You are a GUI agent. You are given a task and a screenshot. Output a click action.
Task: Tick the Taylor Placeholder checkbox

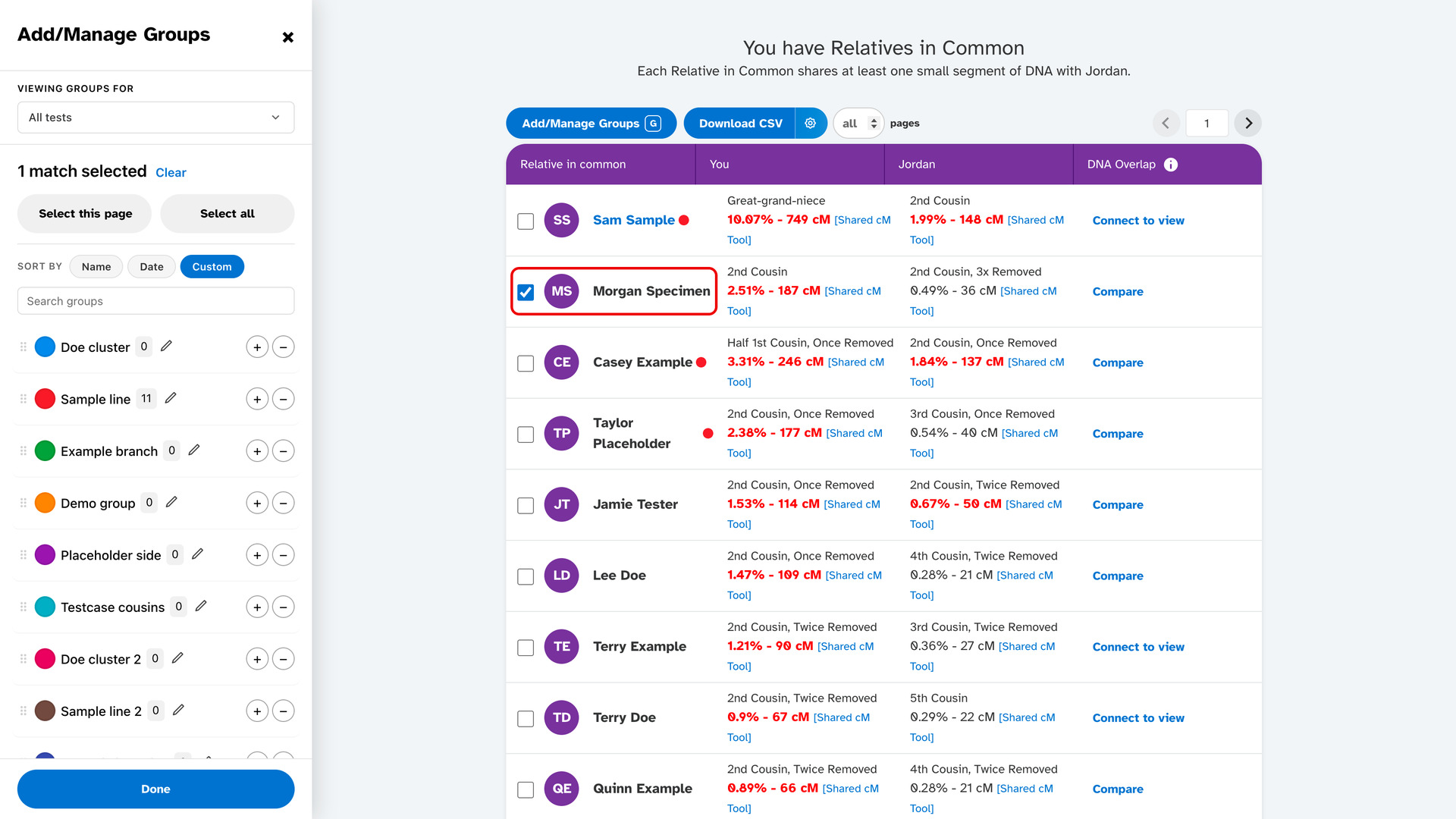click(526, 435)
